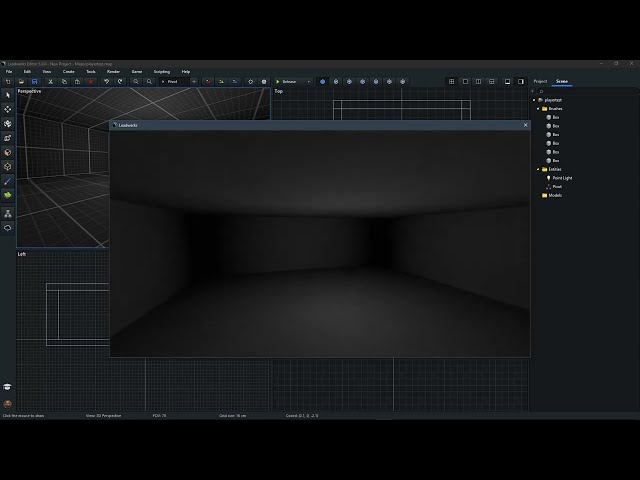640x480 pixels.
Task: Close the Leadwerks game preview window
Action: [526, 125]
